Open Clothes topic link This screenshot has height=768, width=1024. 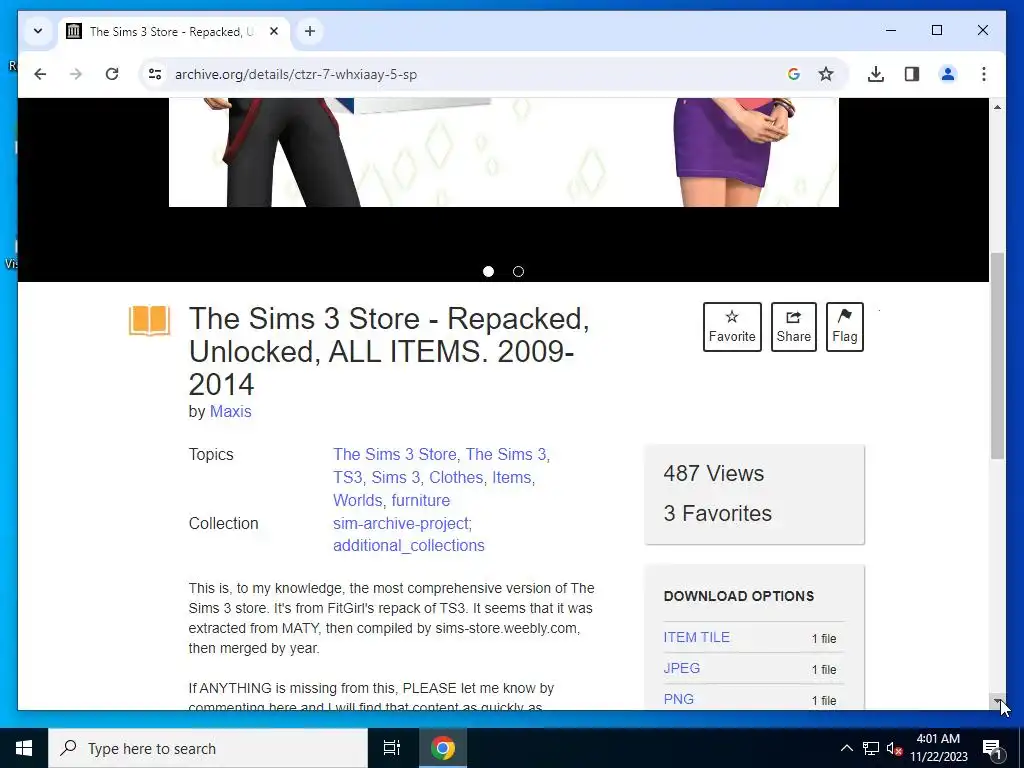[456, 477]
